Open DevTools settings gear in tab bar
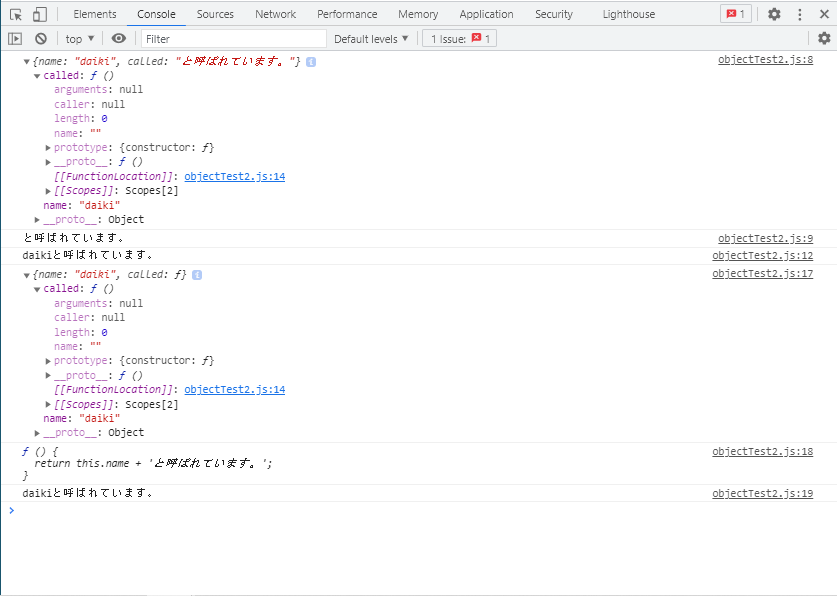Screen dimensions: 837x596 point(774,14)
